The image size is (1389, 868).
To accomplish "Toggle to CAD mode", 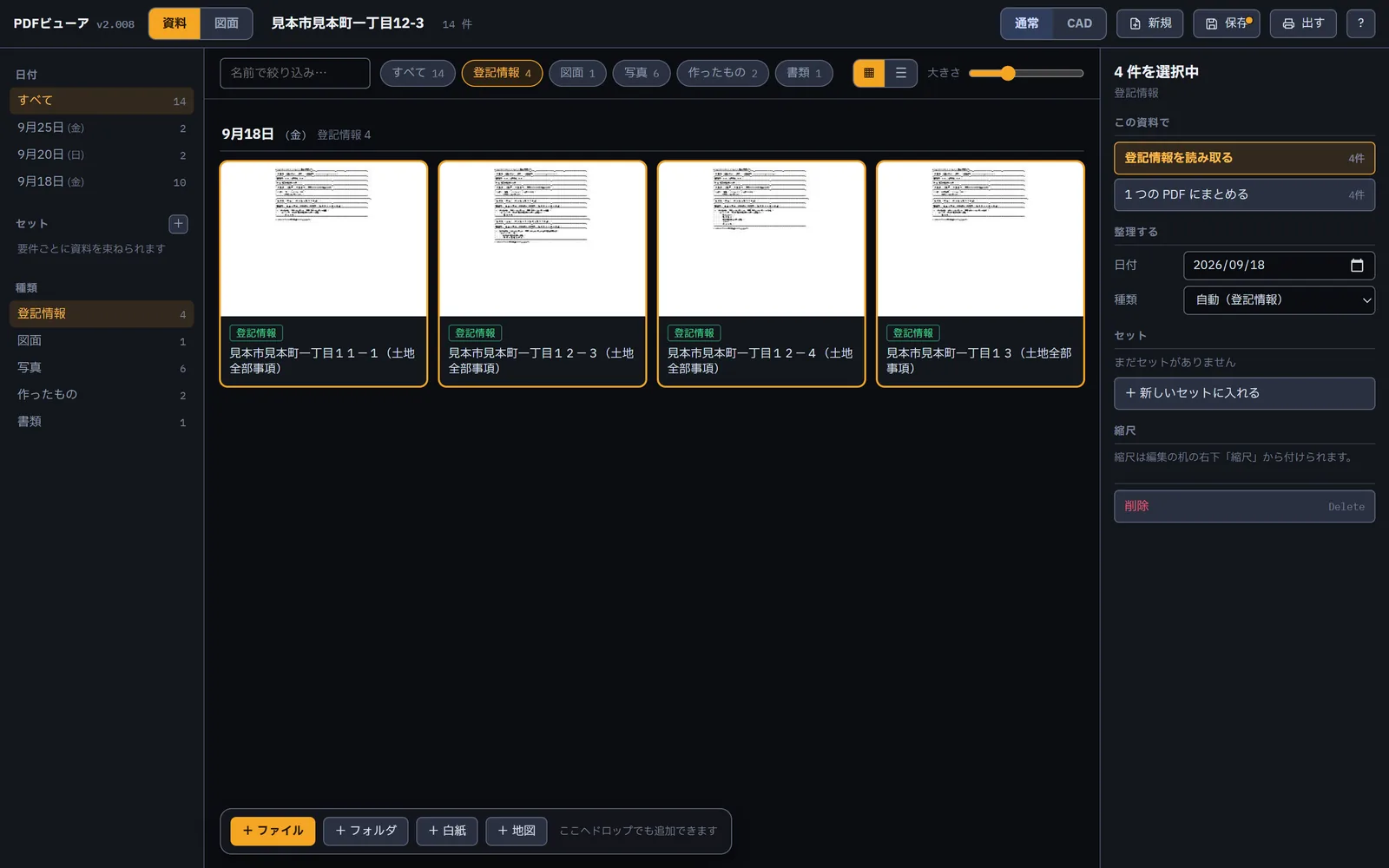I will (1079, 23).
